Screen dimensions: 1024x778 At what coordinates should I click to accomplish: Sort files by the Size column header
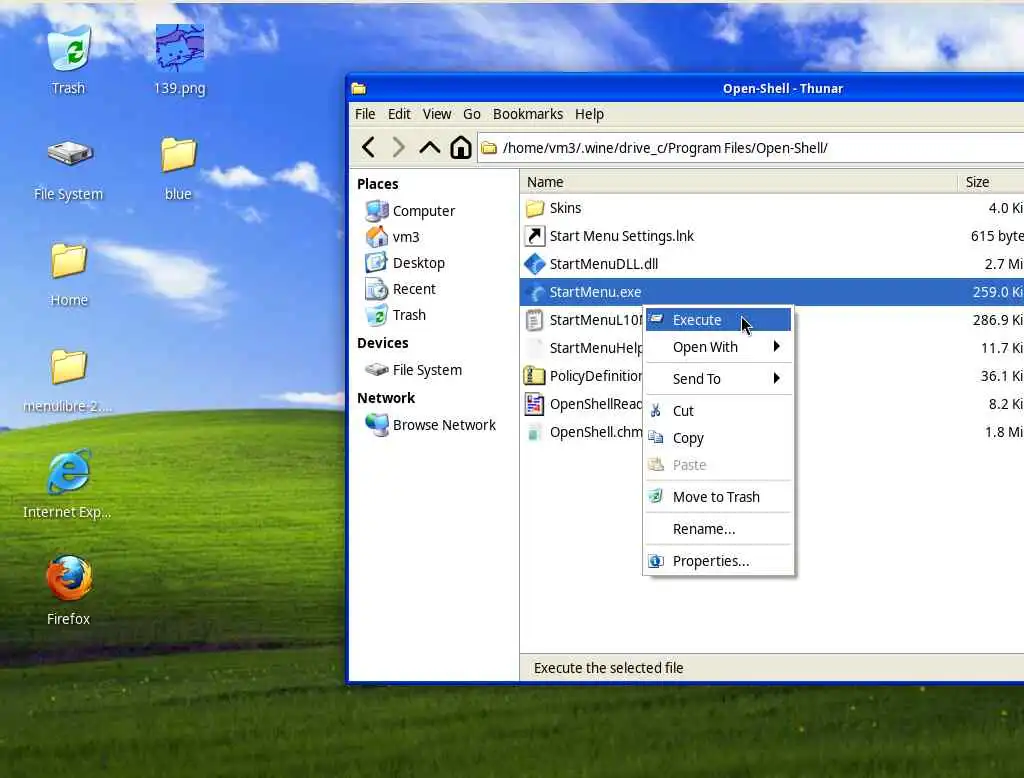click(x=991, y=182)
